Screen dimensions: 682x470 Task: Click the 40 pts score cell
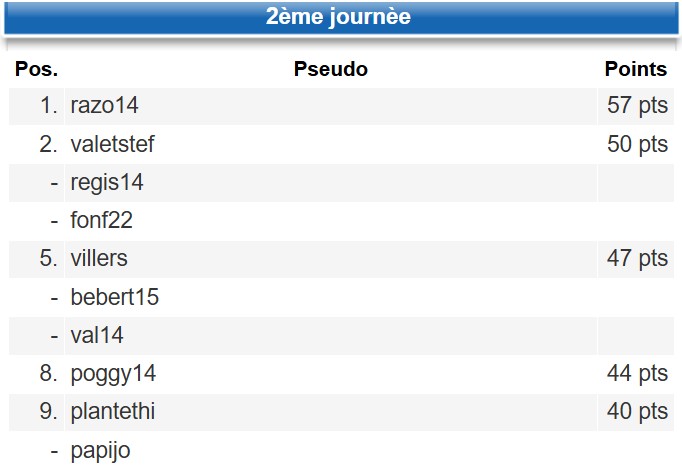pos(637,411)
